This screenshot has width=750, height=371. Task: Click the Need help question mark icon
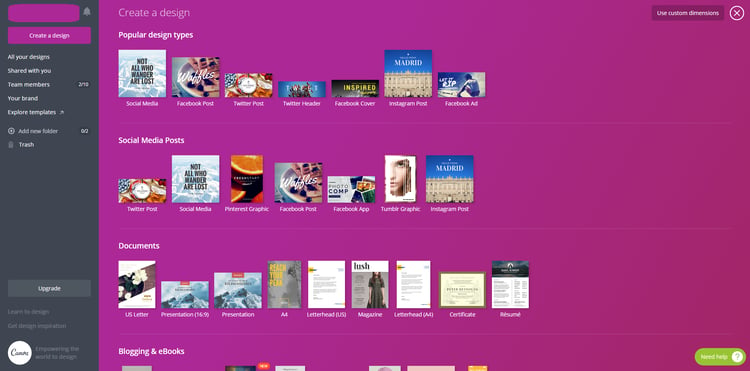tap(738, 357)
